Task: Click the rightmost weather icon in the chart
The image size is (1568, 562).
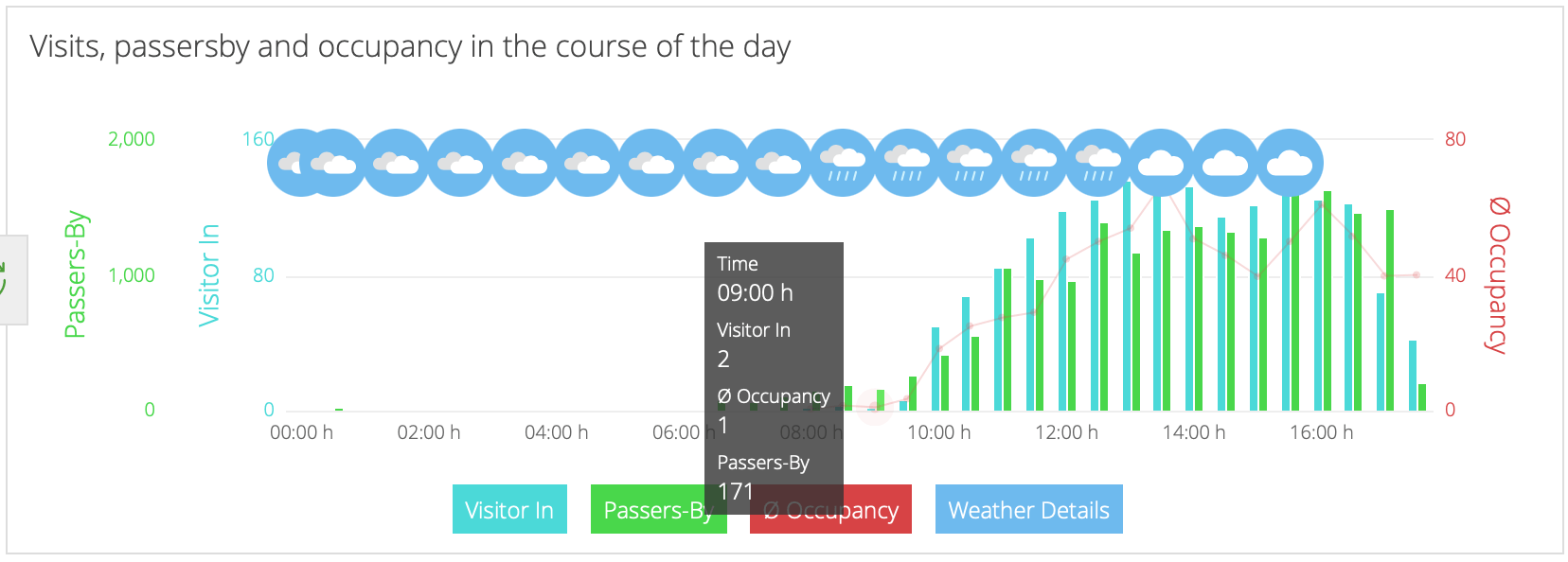Action: click(x=1290, y=163)
